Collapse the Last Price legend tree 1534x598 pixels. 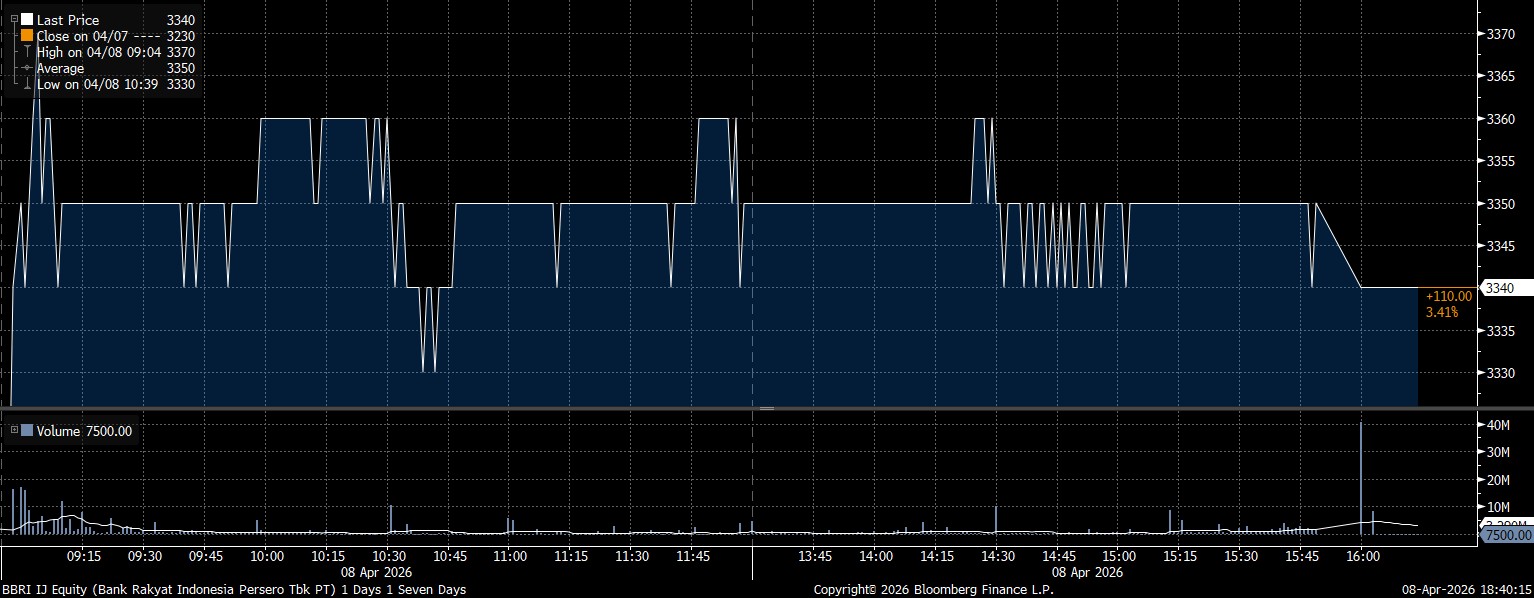(13, 20)
